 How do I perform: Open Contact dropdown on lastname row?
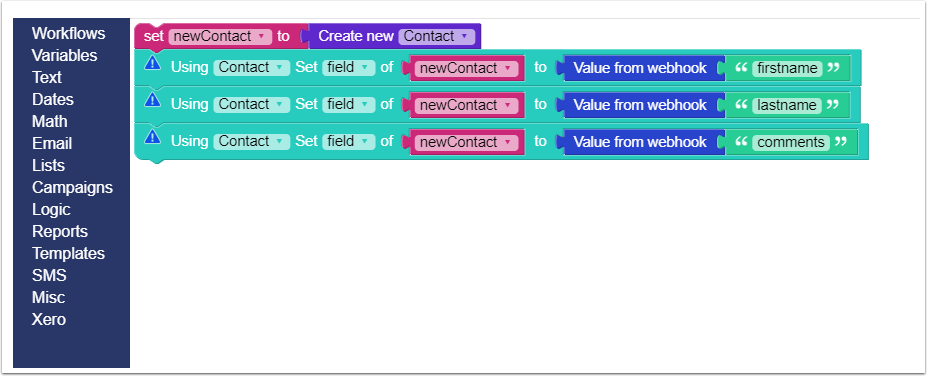(x=251, y=104)
